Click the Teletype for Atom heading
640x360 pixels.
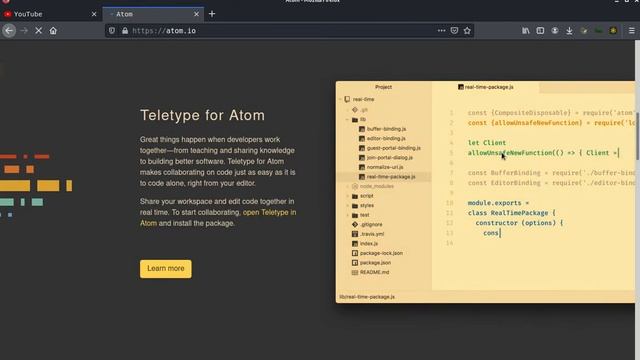202,115
